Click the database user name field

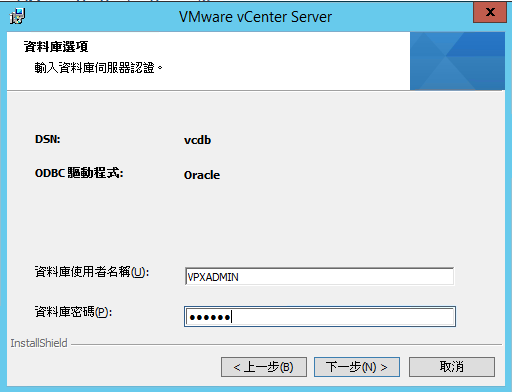pyautogui.click(x=319, y=276)
